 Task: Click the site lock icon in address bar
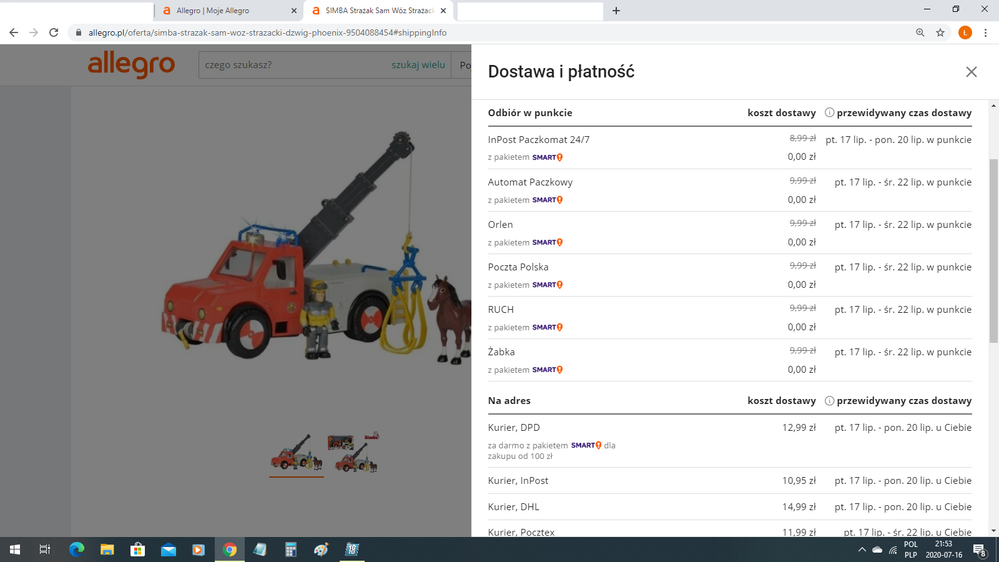78,32
